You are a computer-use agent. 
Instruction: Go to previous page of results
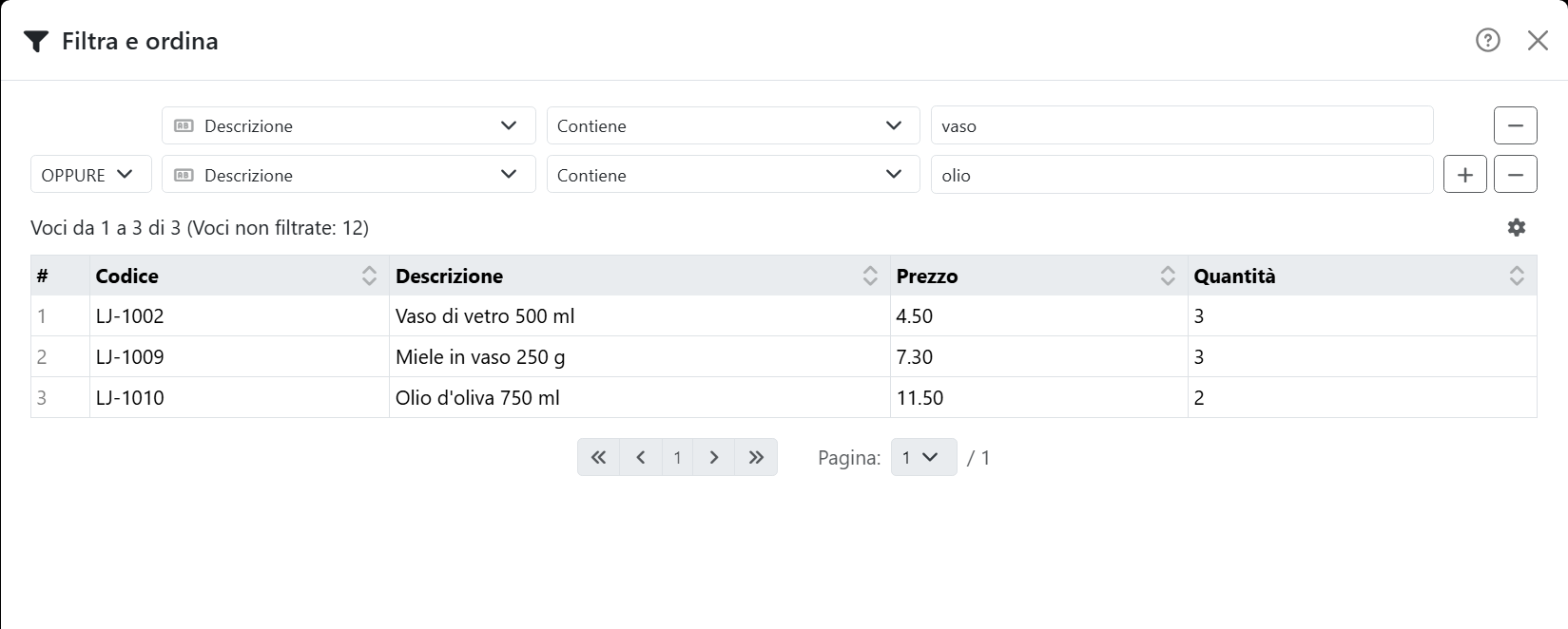point(641,457)
